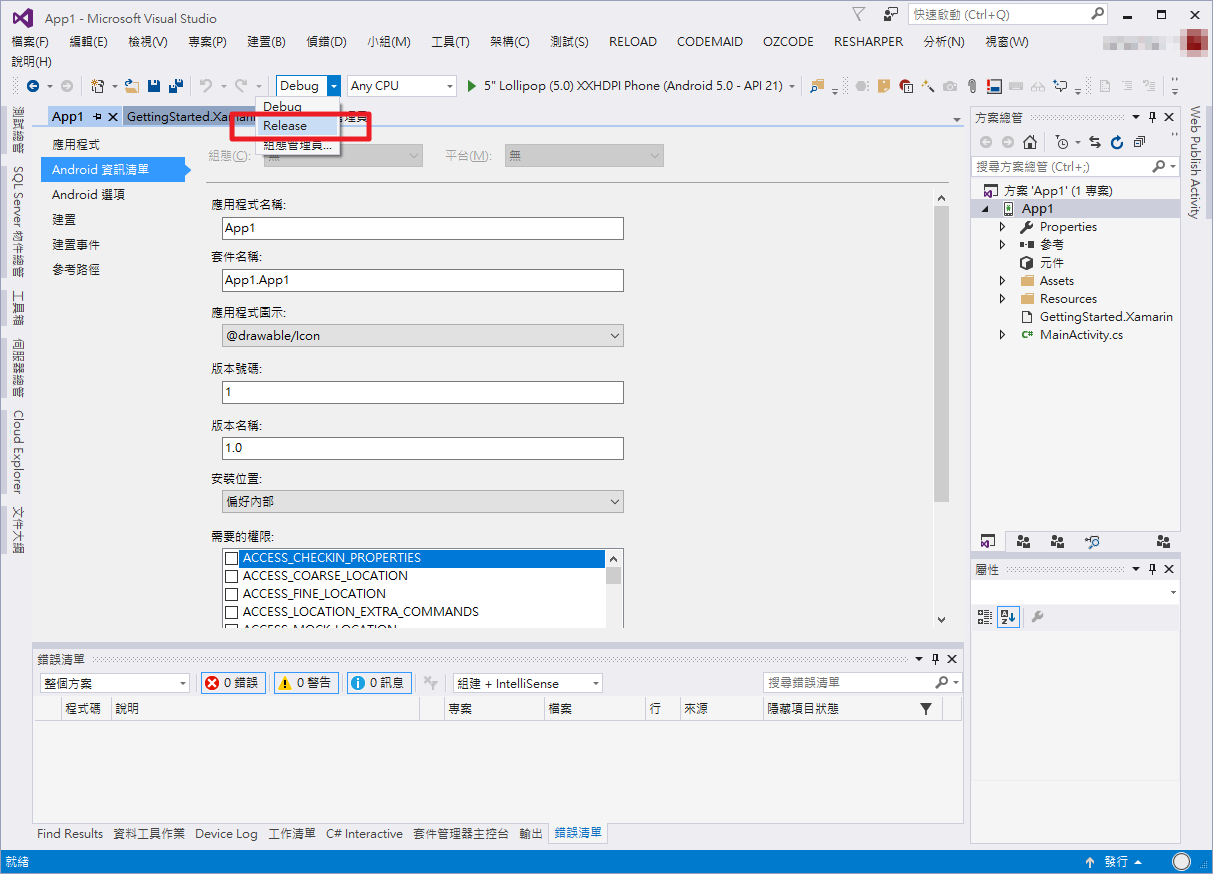Click the Alphabetical sort icon in Properties panel
The width and height of the screenshot is (1213, 874).
1008,617
